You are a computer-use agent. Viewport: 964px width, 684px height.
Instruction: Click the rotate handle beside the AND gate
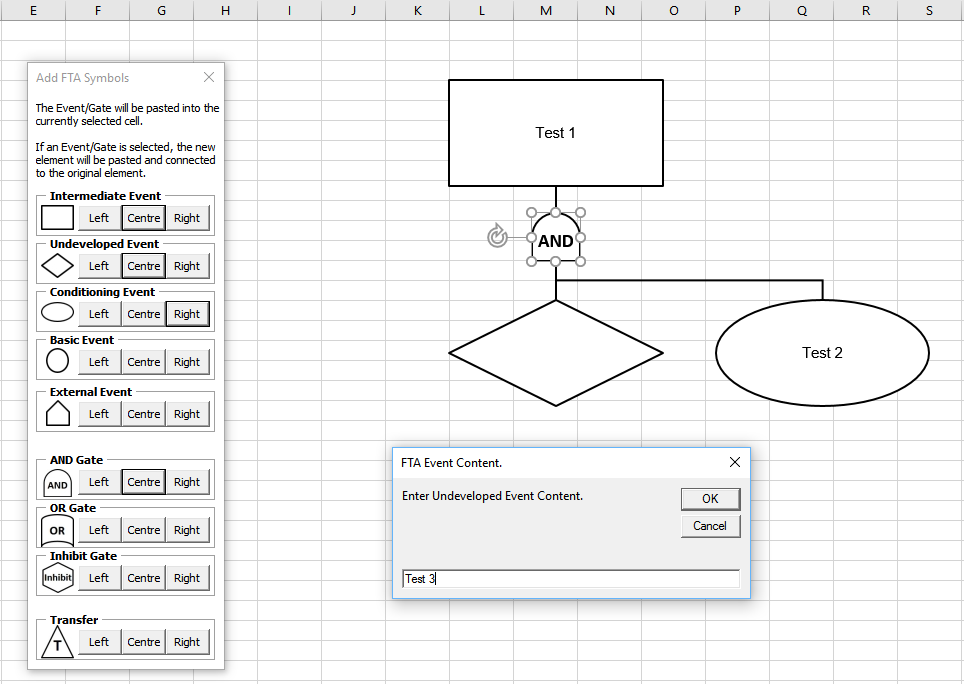click(x=497, y=237)
